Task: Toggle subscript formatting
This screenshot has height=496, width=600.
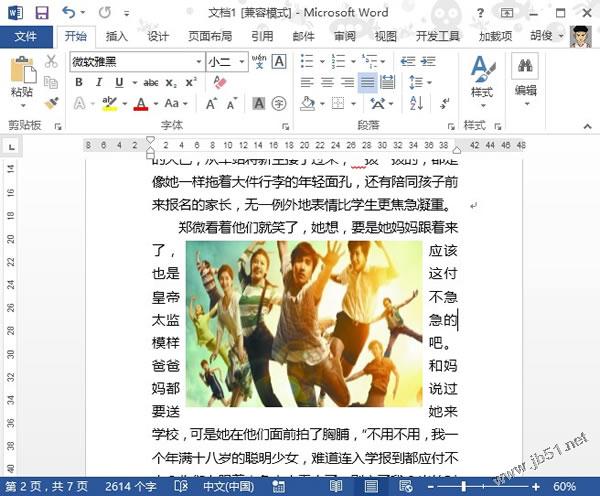Action: point(171,83)
